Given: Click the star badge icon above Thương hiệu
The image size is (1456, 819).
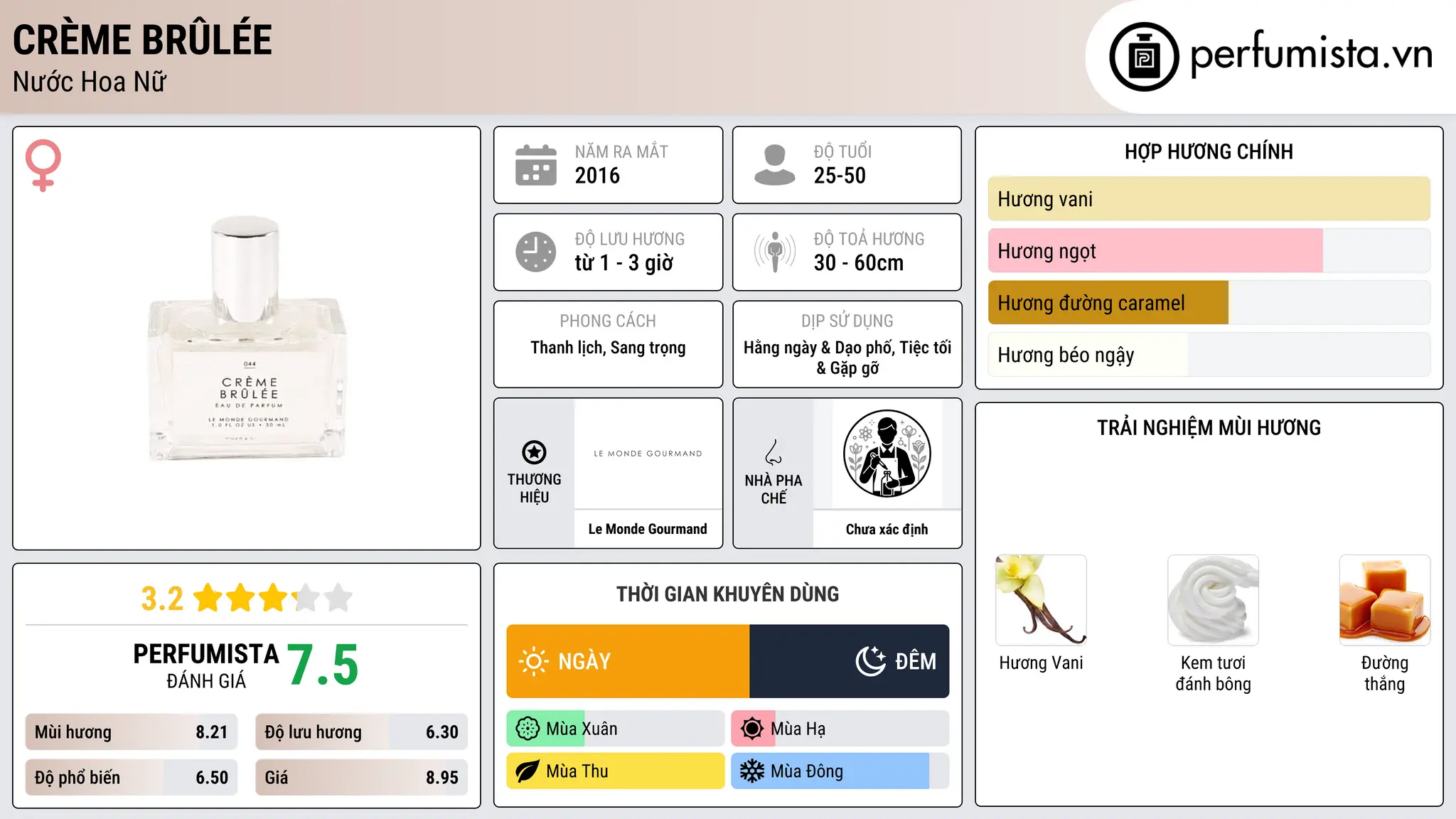Looking at the screenshot, I should click(534, 452).
